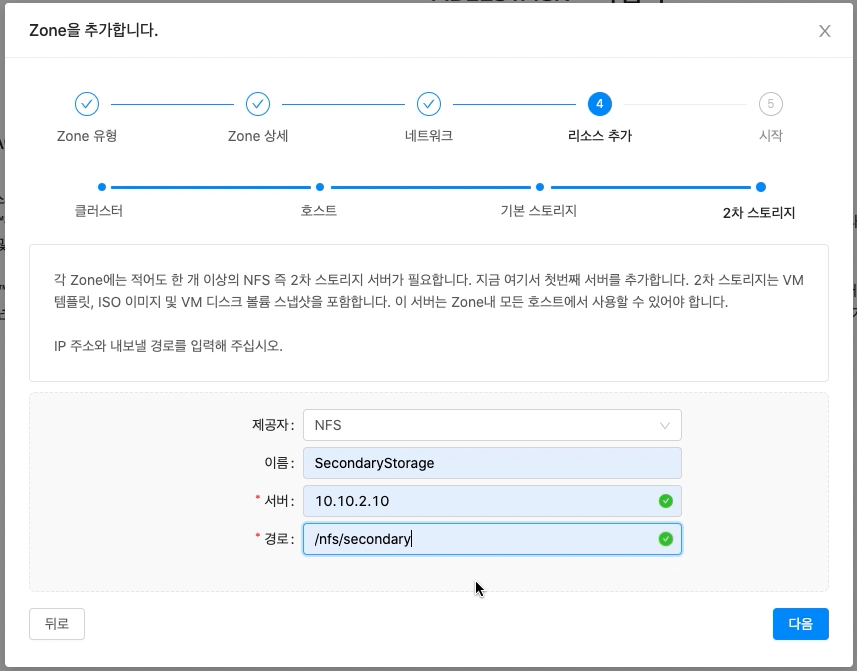The height and width of the screenshot is (671, 857).
Task: Click the 네트워크 step checkmark icon
Action: tap(428, 104)
